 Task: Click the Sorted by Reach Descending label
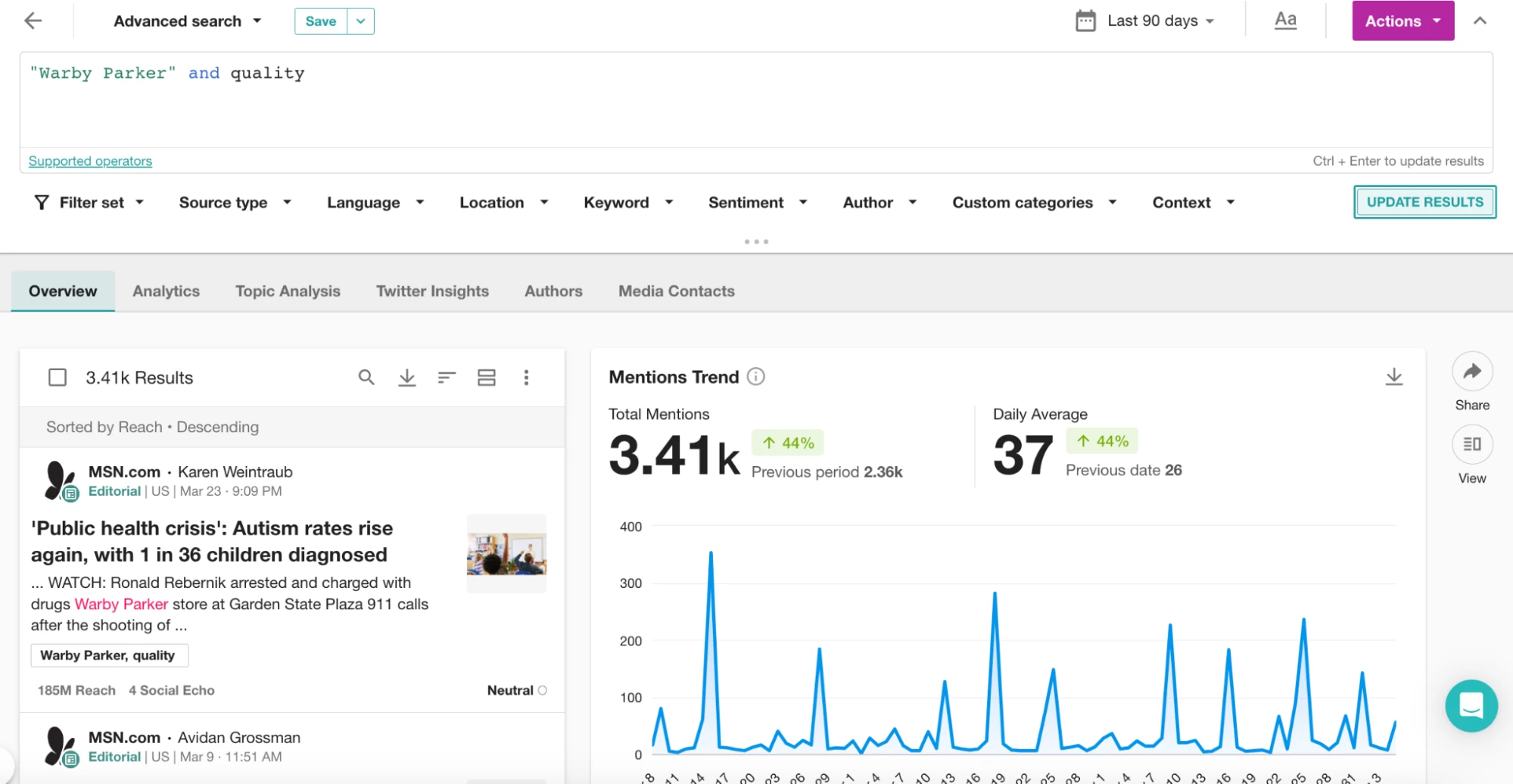point(152,427)
